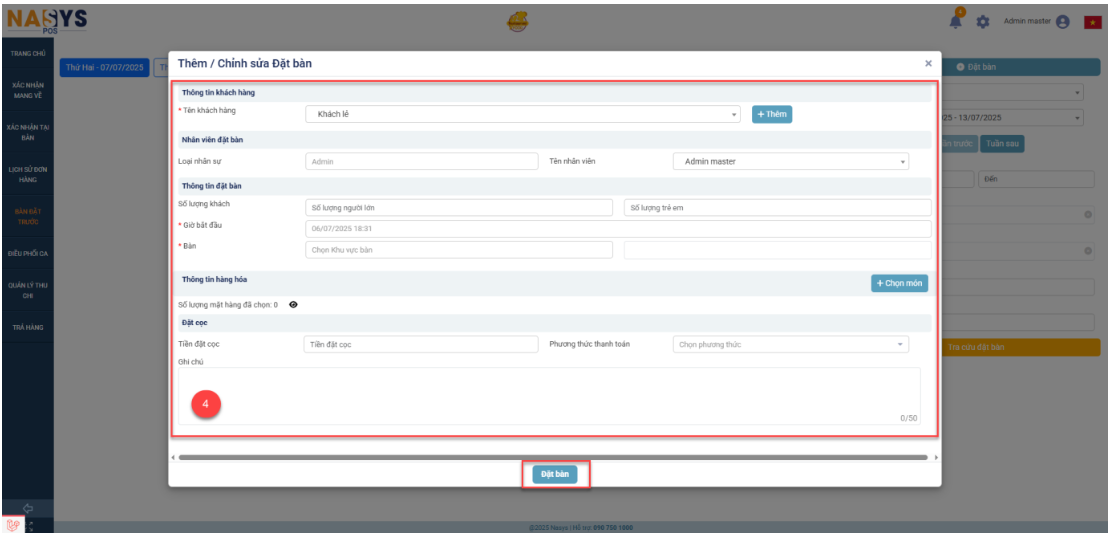
Task: Click the Laravel debug icon at bottom-left
Action: point(13,524)
